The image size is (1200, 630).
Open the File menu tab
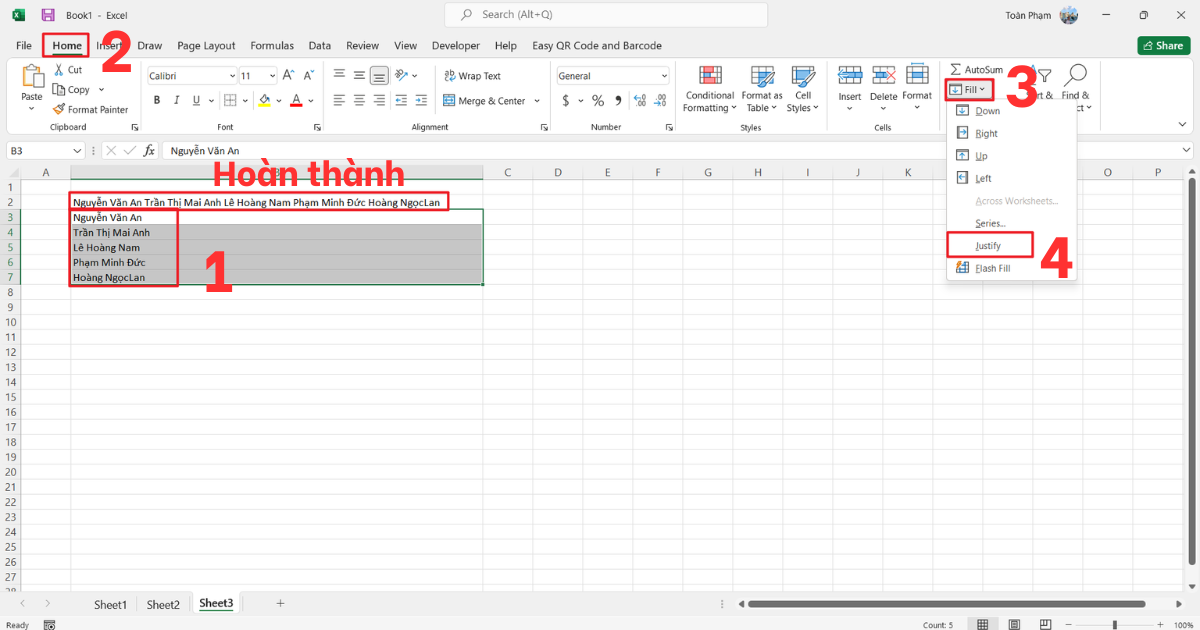pyautogui.click(x=24, y=45)
